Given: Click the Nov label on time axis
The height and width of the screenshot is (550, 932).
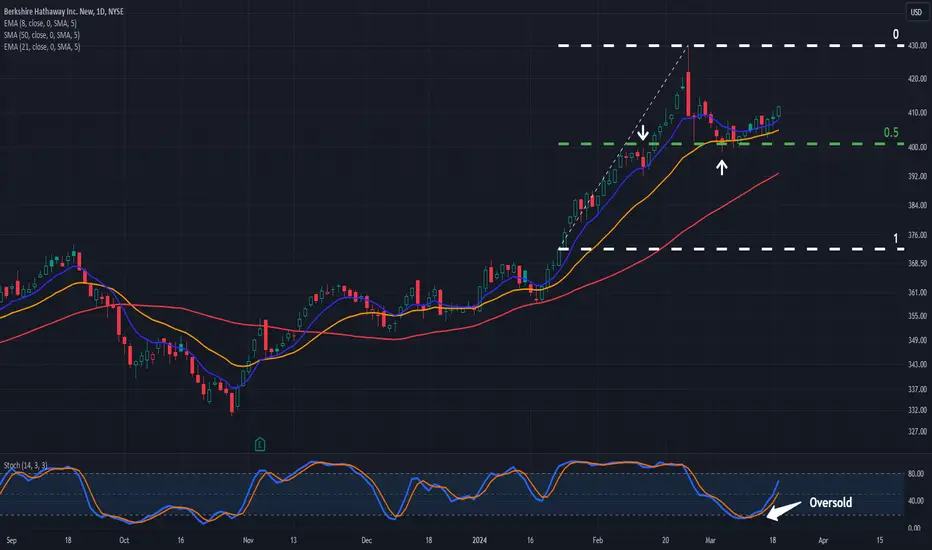Looking at the screenshot, I should click(248, 540).
